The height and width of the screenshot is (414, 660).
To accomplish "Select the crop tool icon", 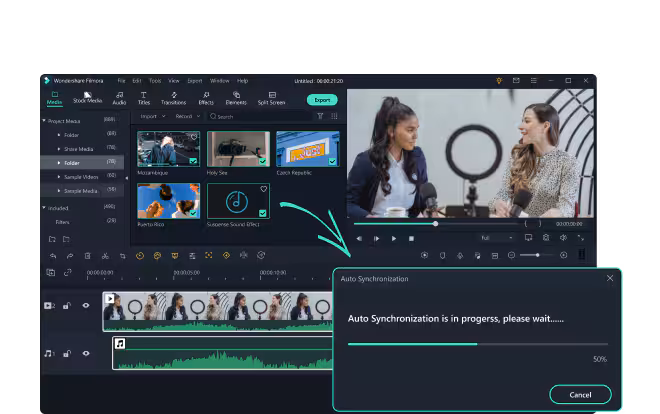I will 122,256.
